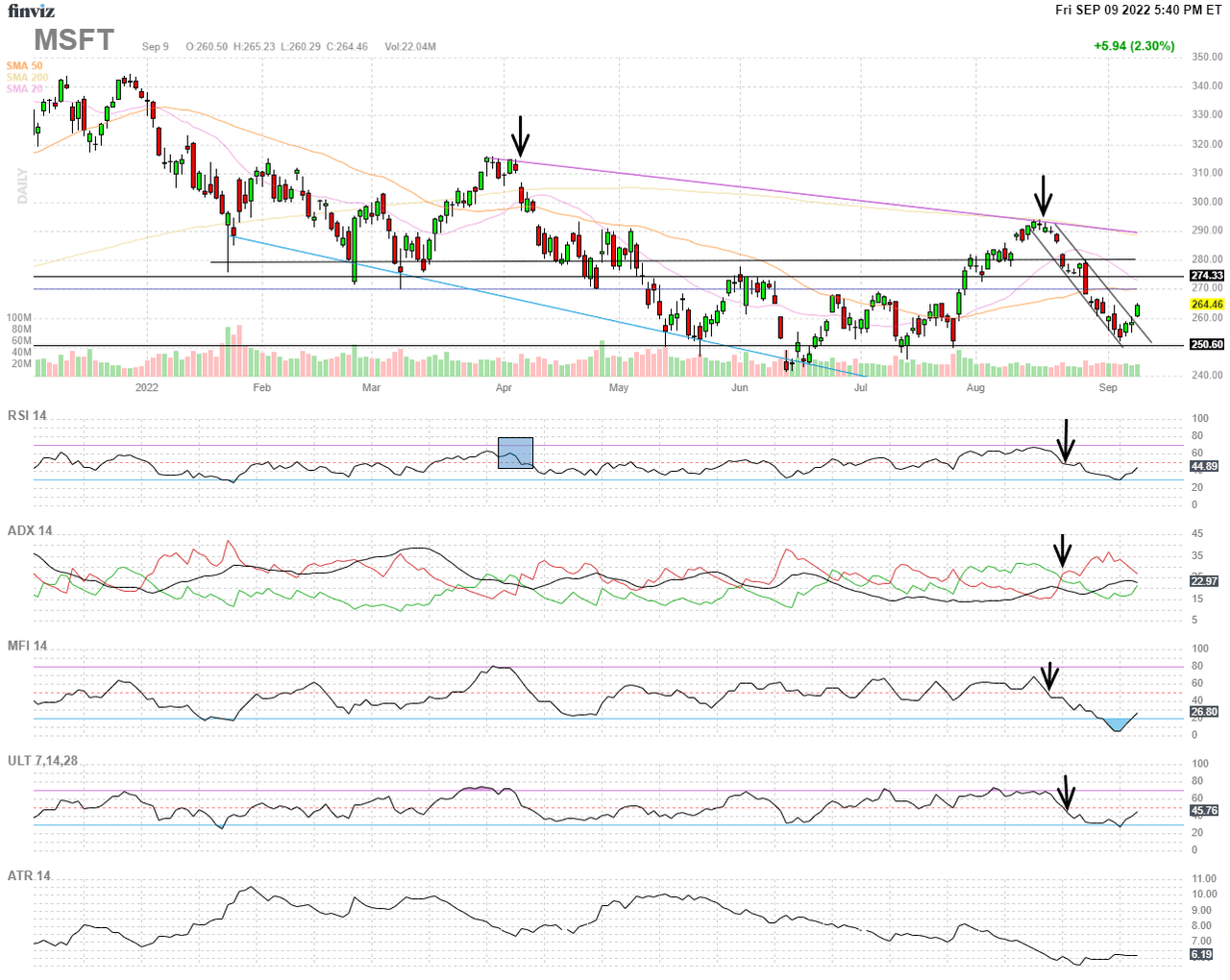Click the Jun x-axis month label
The image size is (1230, 980).
point(739,388)
